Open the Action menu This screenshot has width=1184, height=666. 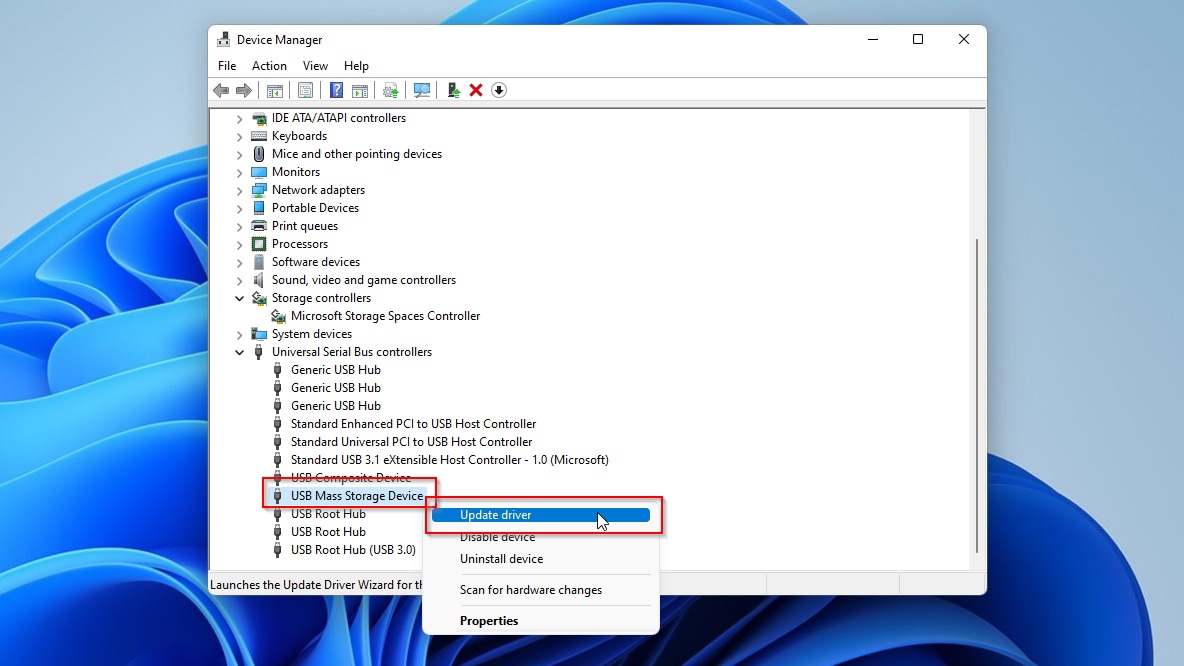269,65
